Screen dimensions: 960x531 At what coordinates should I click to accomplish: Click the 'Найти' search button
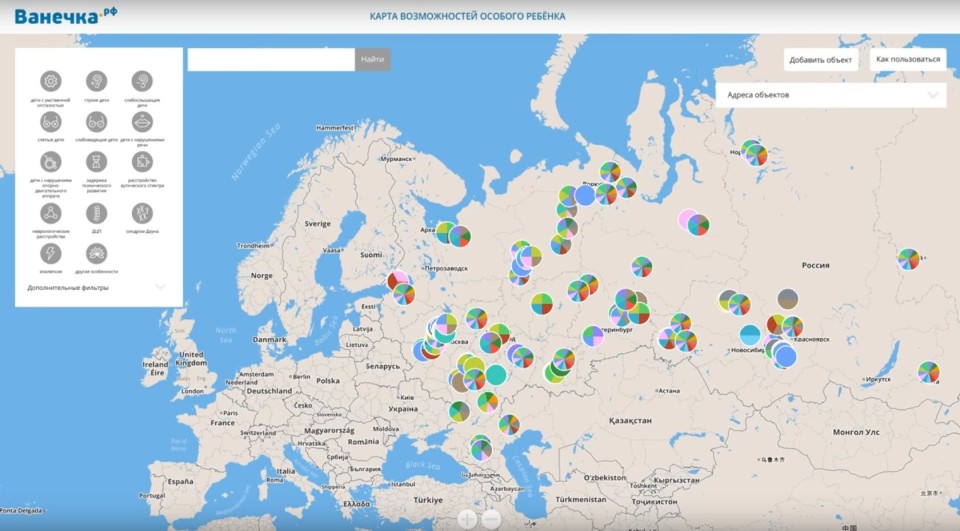coord(372,60)
